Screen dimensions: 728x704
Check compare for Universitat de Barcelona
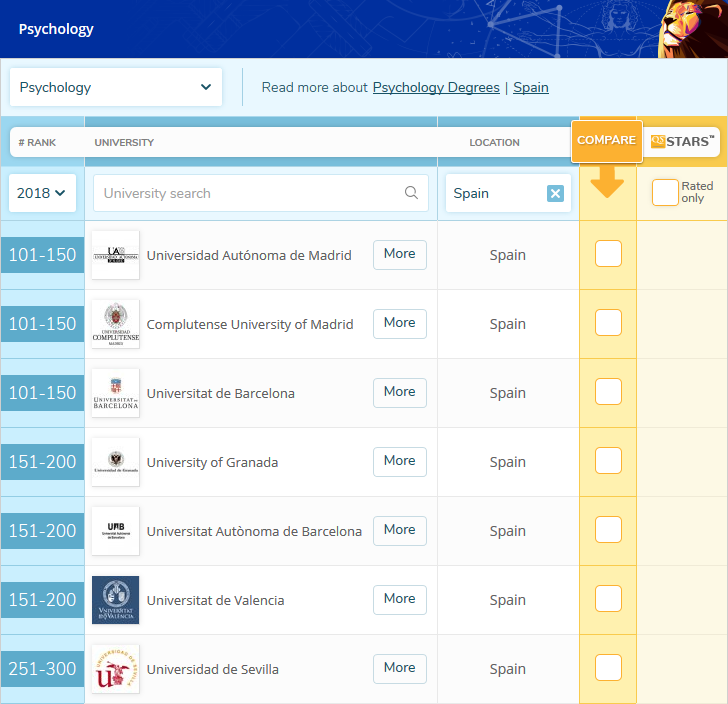pyautogui.click(x=608, y=391)
